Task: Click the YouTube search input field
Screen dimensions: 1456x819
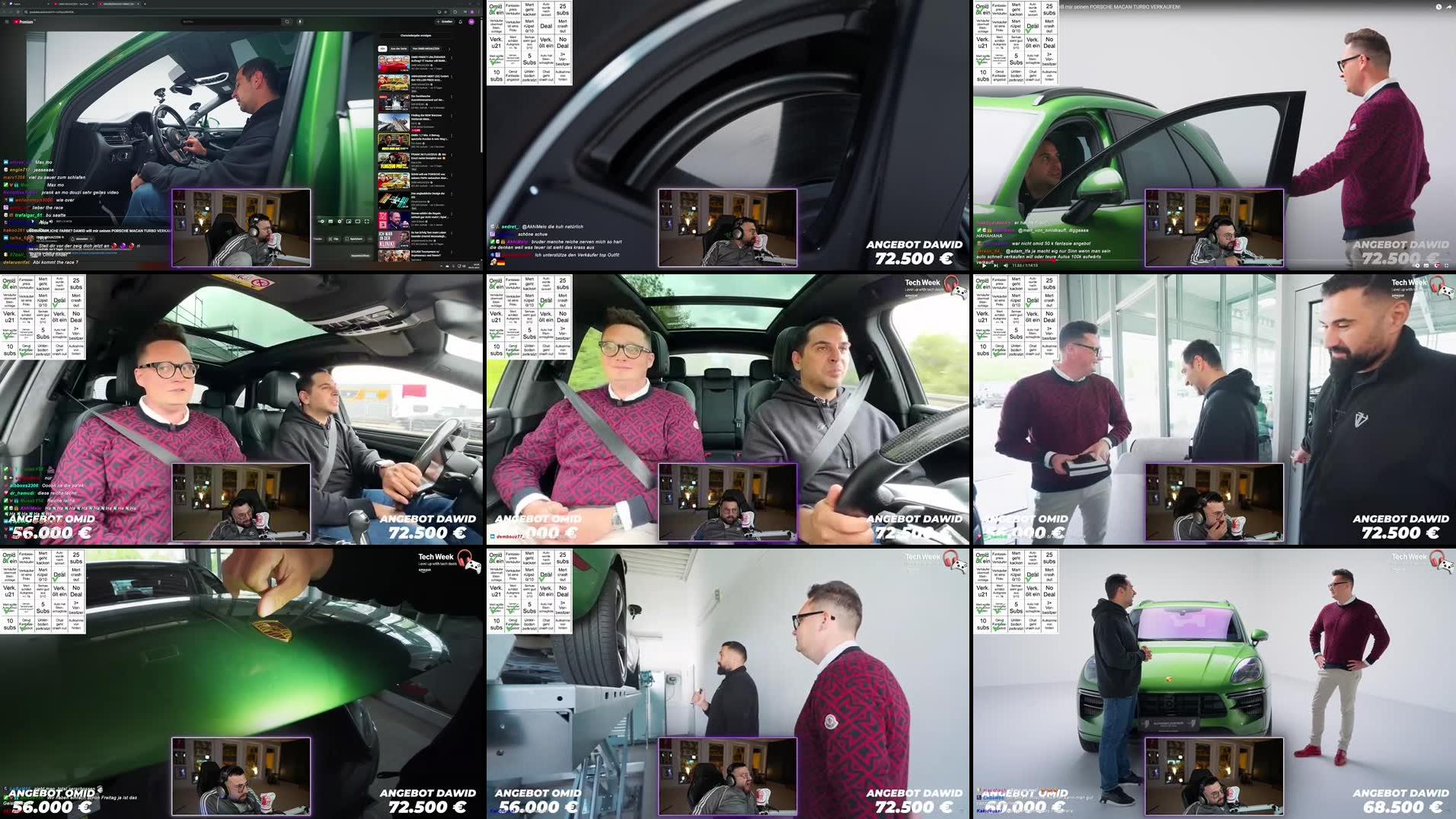Action: tap(231, 21)
